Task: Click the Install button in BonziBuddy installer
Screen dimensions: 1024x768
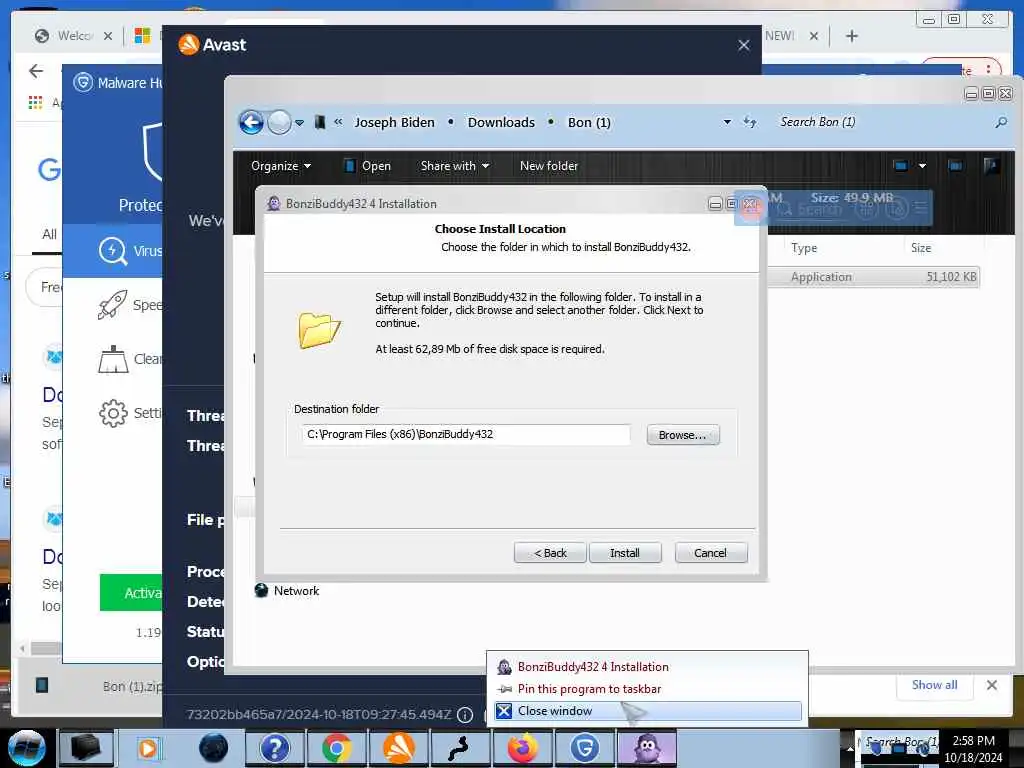Action: click(x=625, y=552)
